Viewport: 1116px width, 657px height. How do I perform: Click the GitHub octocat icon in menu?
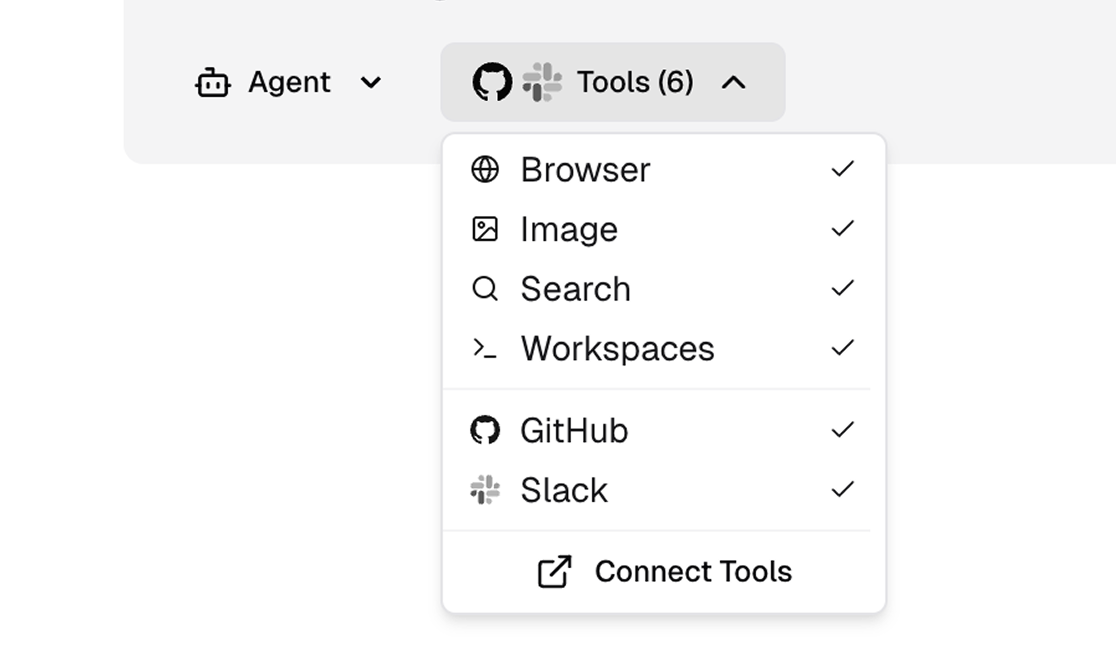coord(485,430)
